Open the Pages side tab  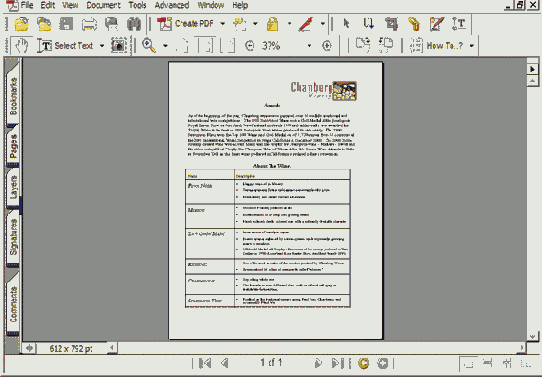click(x=13, y=146)
